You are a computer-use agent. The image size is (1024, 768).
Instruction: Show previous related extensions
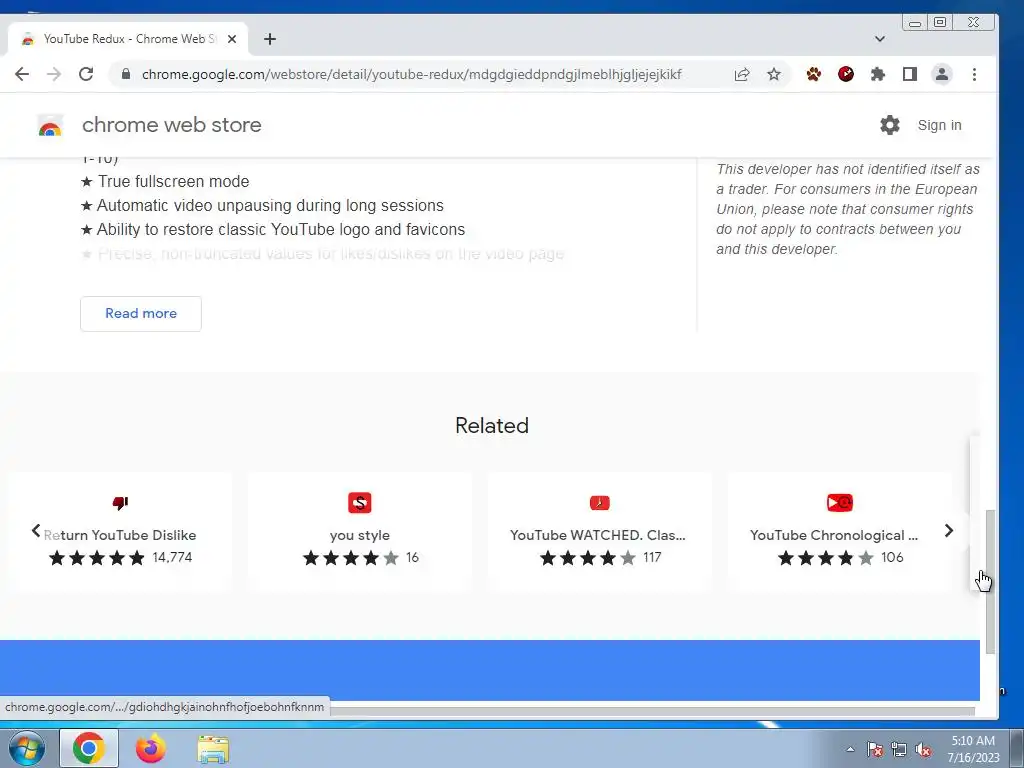[36, 531]
